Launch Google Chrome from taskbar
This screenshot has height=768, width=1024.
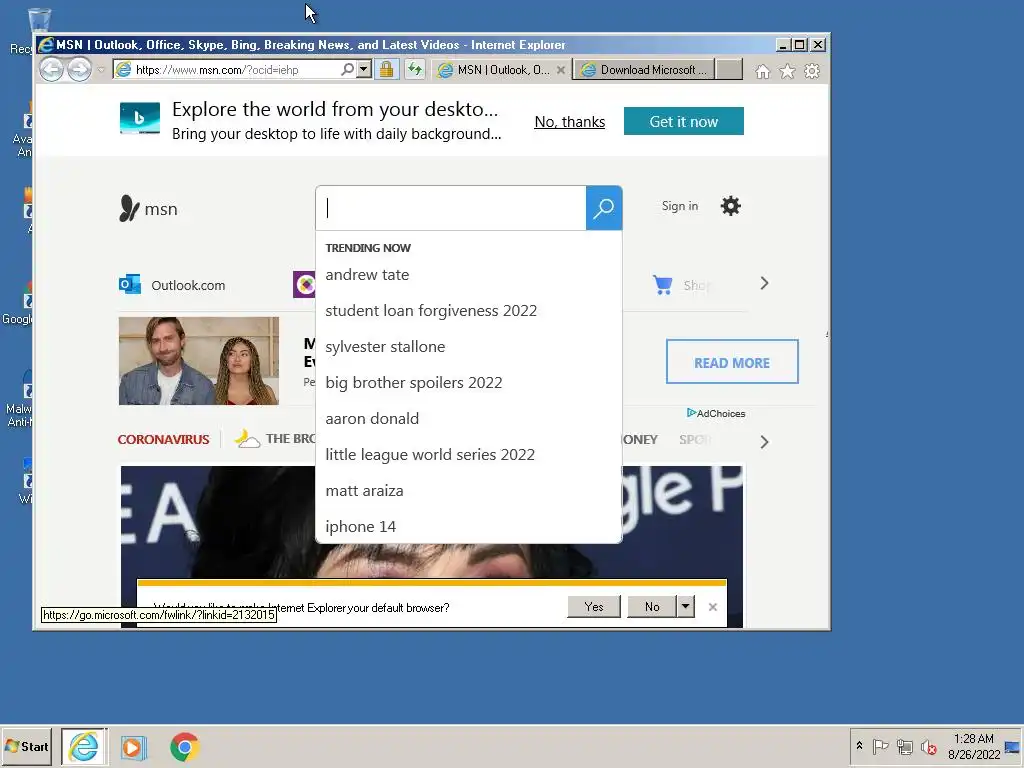click(184, 747)
